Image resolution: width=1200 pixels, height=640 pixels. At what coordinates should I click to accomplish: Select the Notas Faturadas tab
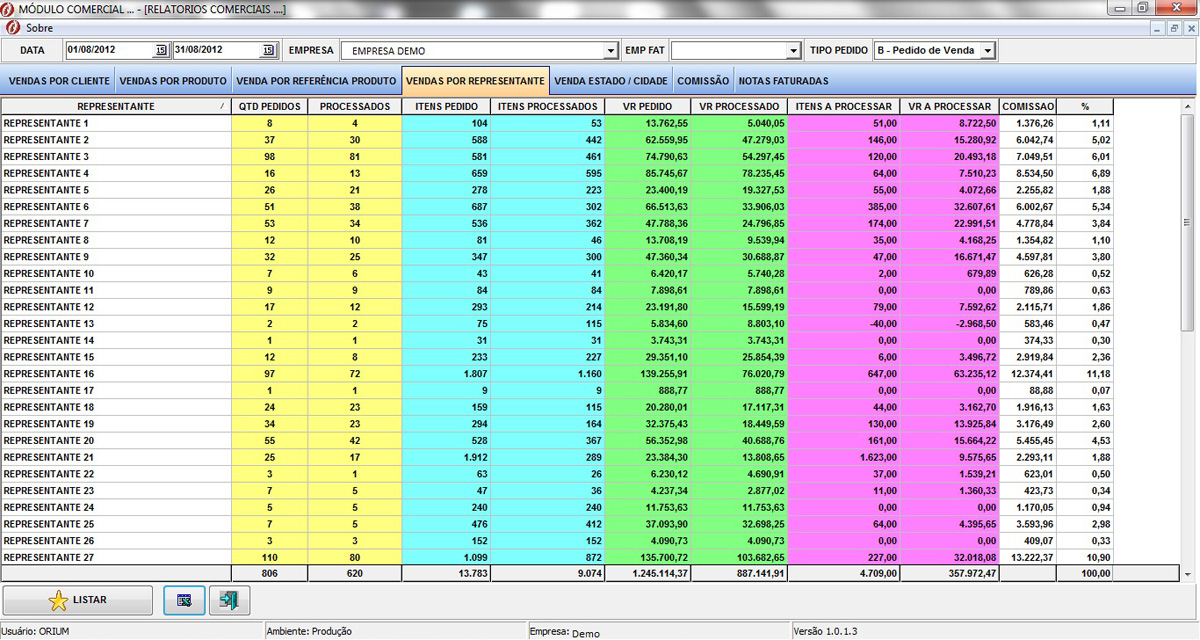pos(783,81)
